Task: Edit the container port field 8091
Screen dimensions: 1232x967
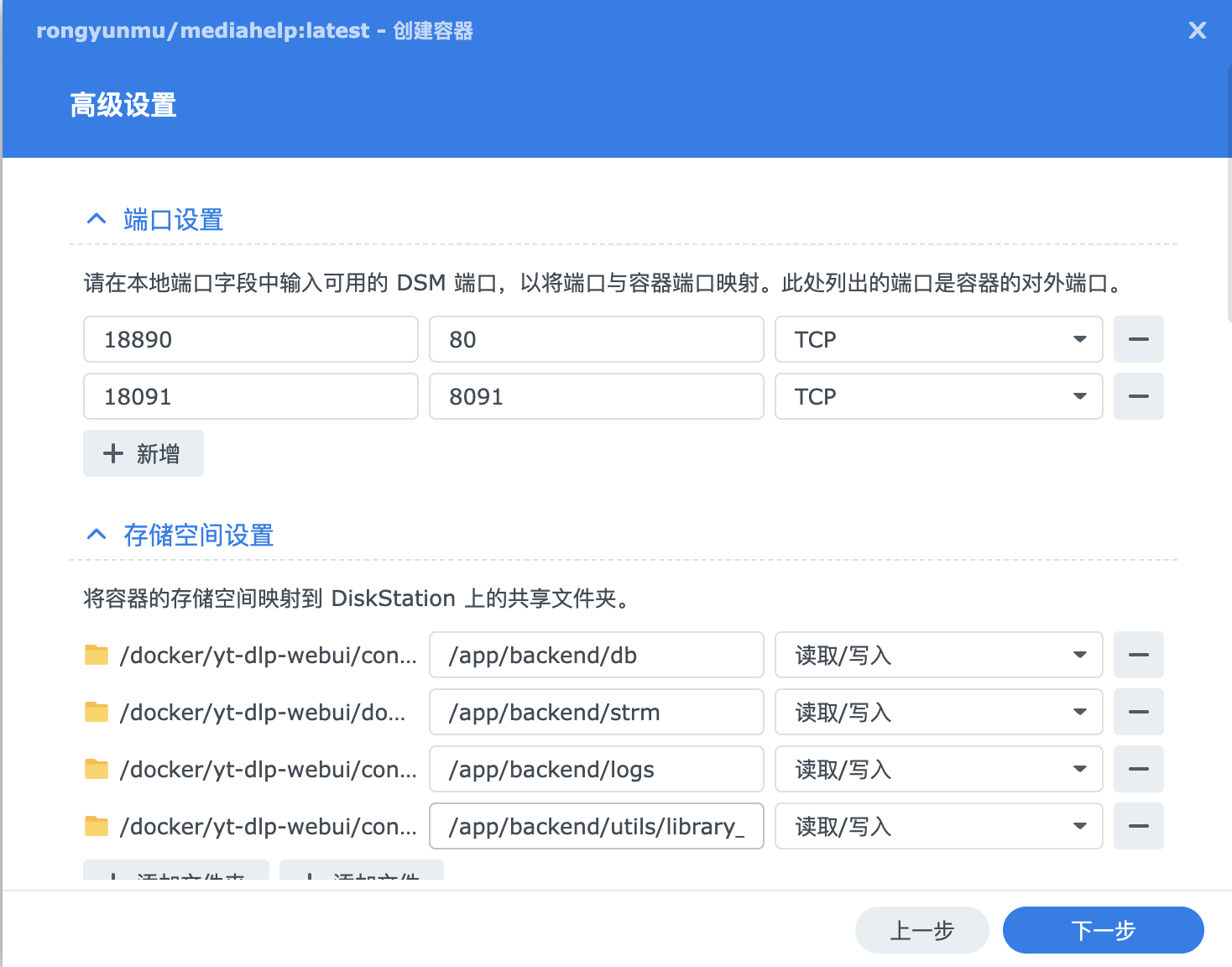Action: pos(596,396)
